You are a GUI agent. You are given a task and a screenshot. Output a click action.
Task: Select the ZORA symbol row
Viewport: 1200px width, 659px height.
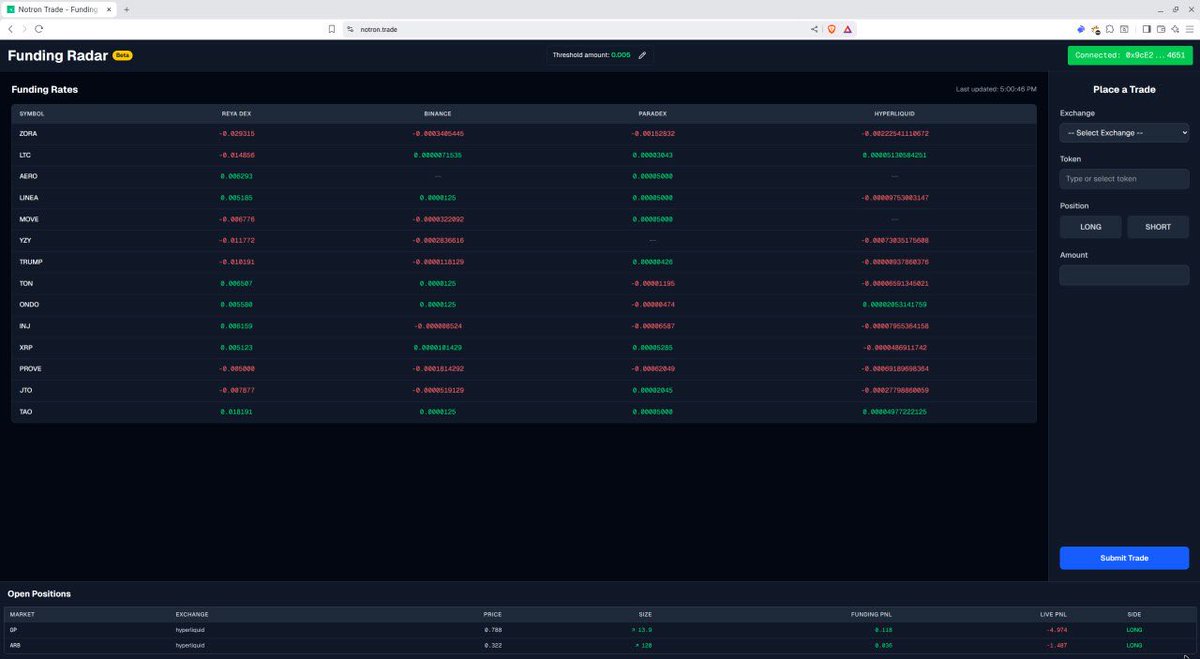524,133
